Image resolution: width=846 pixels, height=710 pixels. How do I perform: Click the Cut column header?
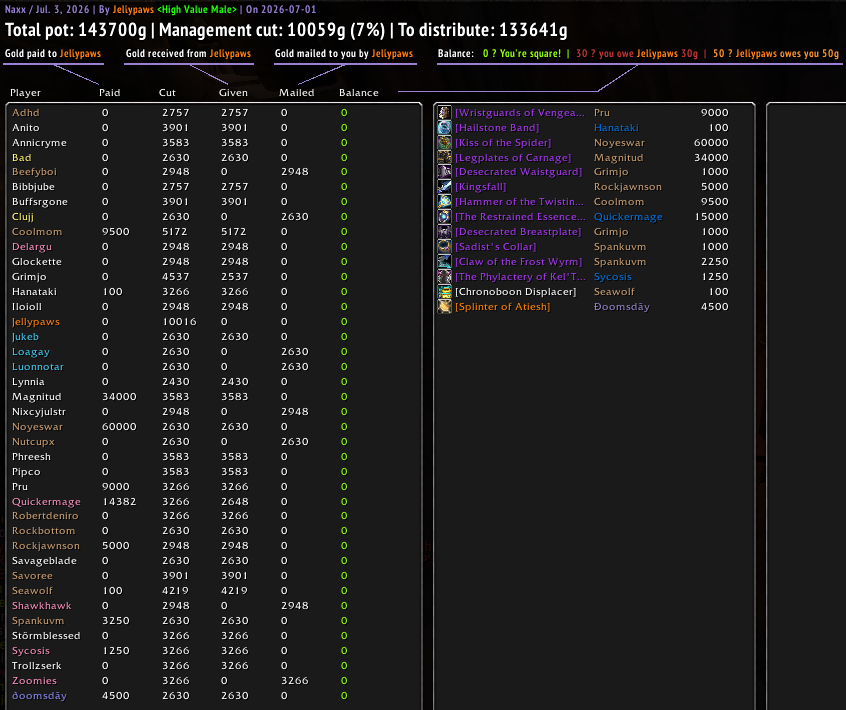tap(167, 93)
